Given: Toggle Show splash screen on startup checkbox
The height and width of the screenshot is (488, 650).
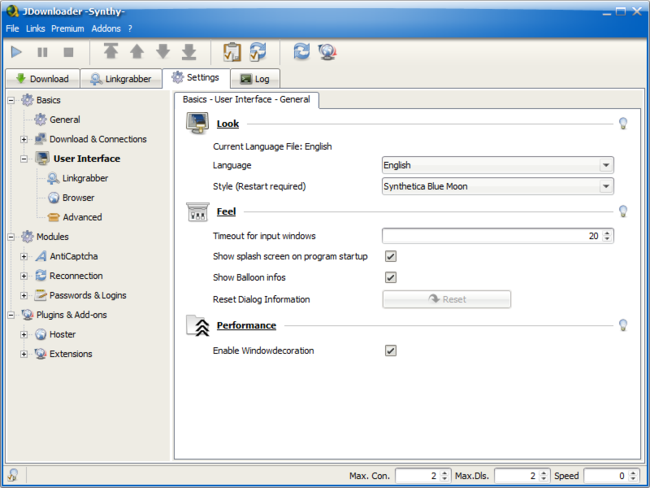Looking at the screenshot, I should [x=390, y=256].
